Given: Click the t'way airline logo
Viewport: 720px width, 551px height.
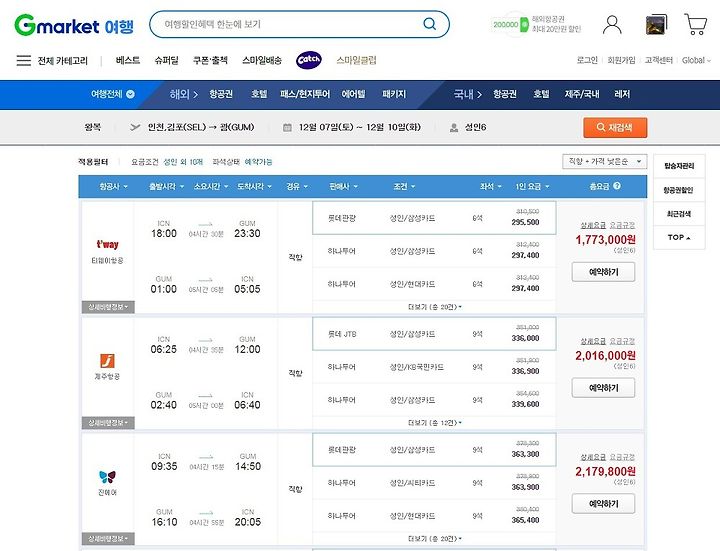Looking at the screenshot, I should pyautogui.click(x=107, y=244).
